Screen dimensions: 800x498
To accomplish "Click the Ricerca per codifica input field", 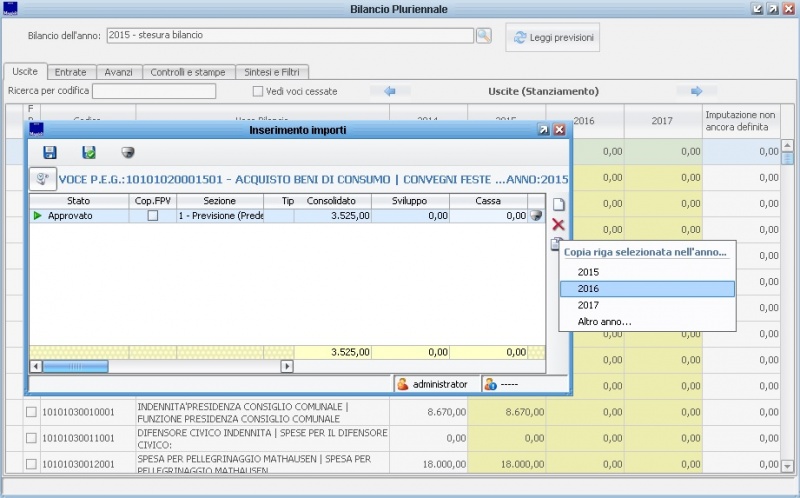I will pos(153,91).
